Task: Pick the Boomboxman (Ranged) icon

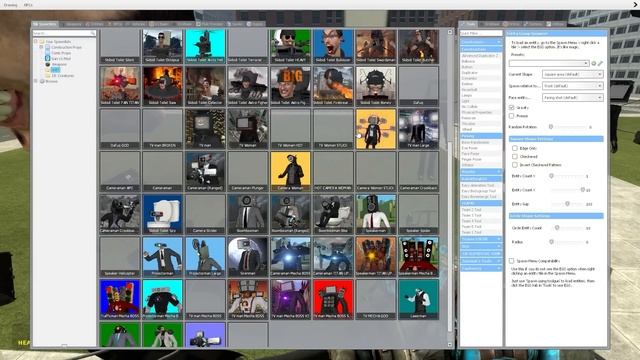Action: click(290, 214)
